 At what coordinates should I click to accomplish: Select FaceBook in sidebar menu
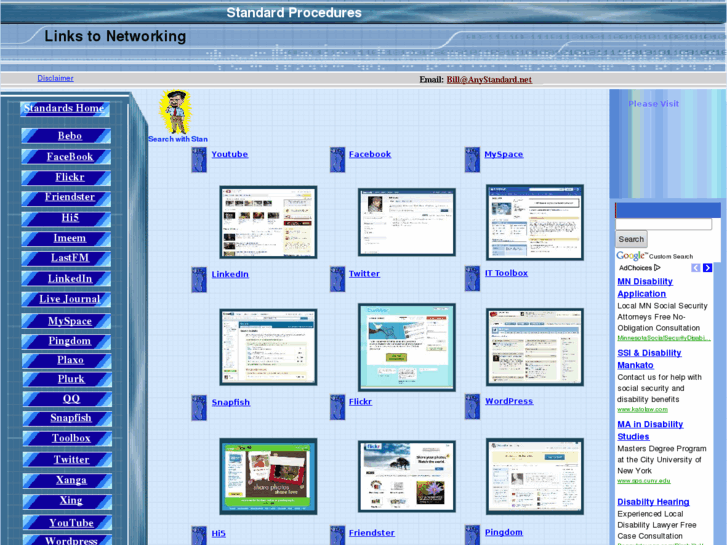coord(66,157)
